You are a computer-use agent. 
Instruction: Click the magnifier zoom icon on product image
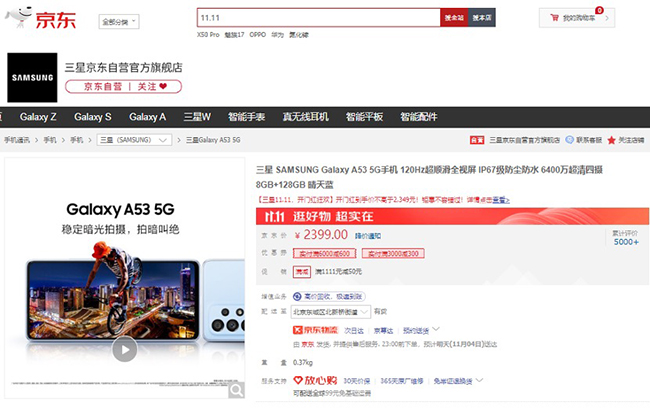(x=236, y=390)
